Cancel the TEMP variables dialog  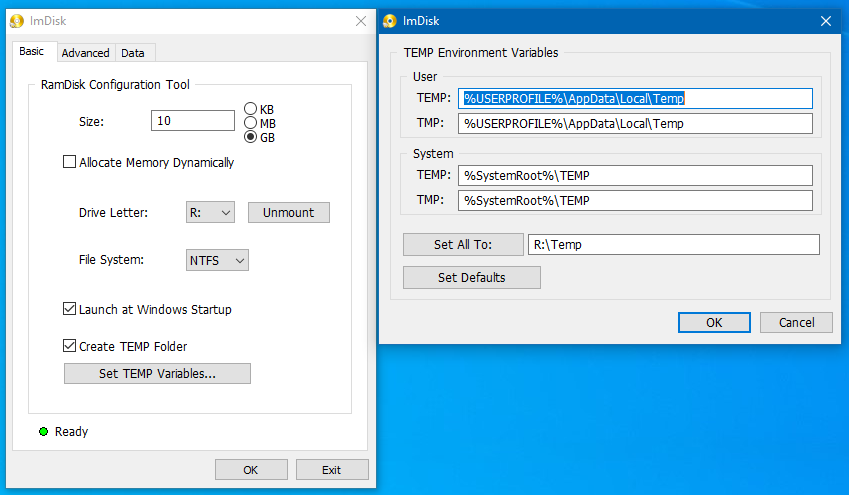(x=796, y=323)
